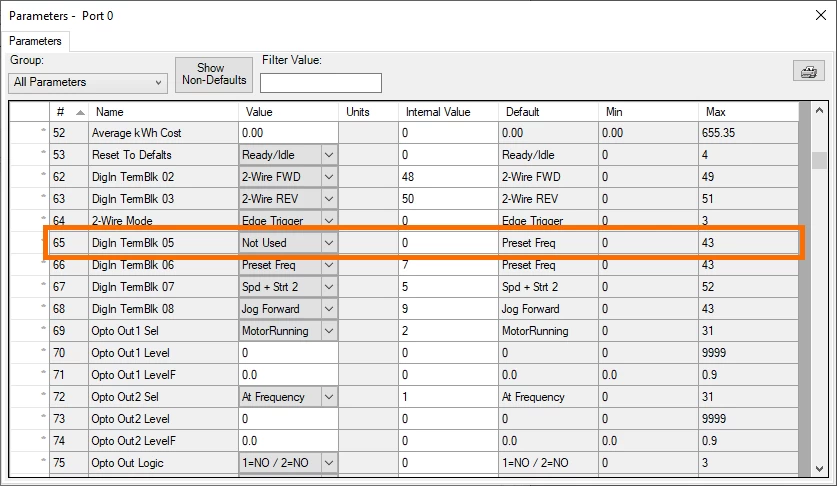The height and width of the screenshot is (486, 837).
Task: Expand the Opto Out1 Sel MotorRunning dropdown
Action: [329, 331]
